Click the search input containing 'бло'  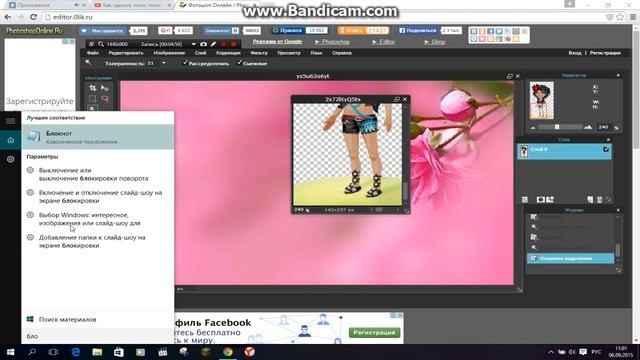click(98, 336)
